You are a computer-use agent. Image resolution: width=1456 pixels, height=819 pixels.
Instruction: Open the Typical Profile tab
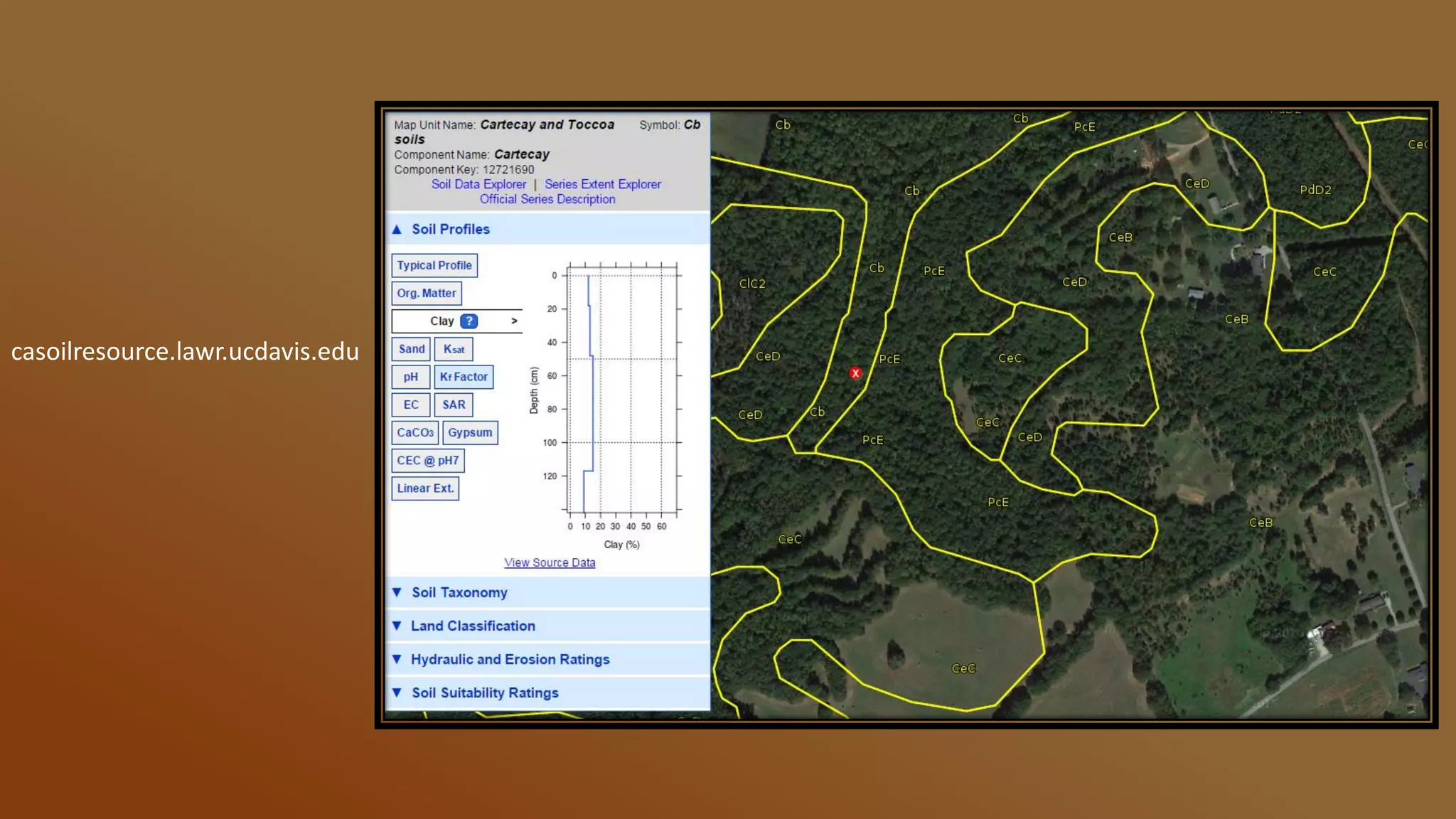pyautogui.click(x=434, y=265)
